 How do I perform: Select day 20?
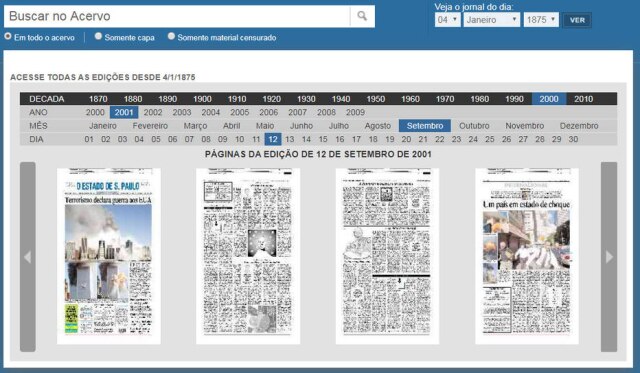click(x=406, y=139)
